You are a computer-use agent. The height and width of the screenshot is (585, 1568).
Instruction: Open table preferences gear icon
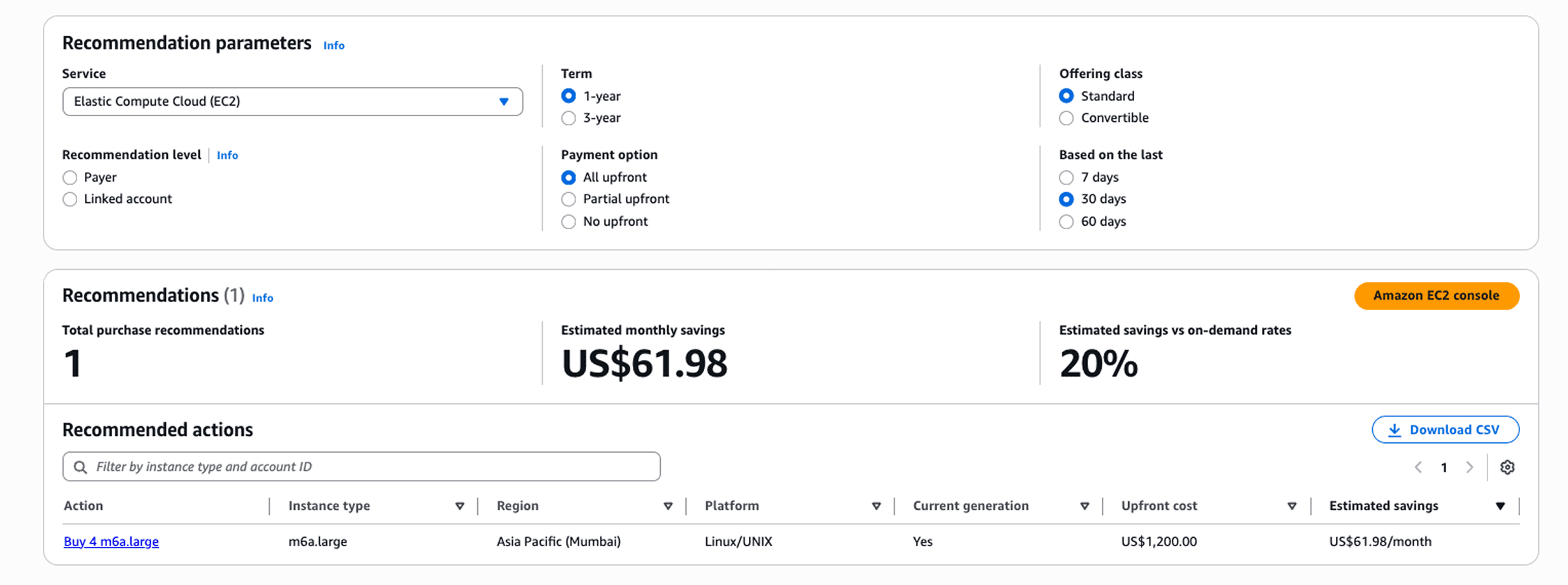coord(1506,467)
